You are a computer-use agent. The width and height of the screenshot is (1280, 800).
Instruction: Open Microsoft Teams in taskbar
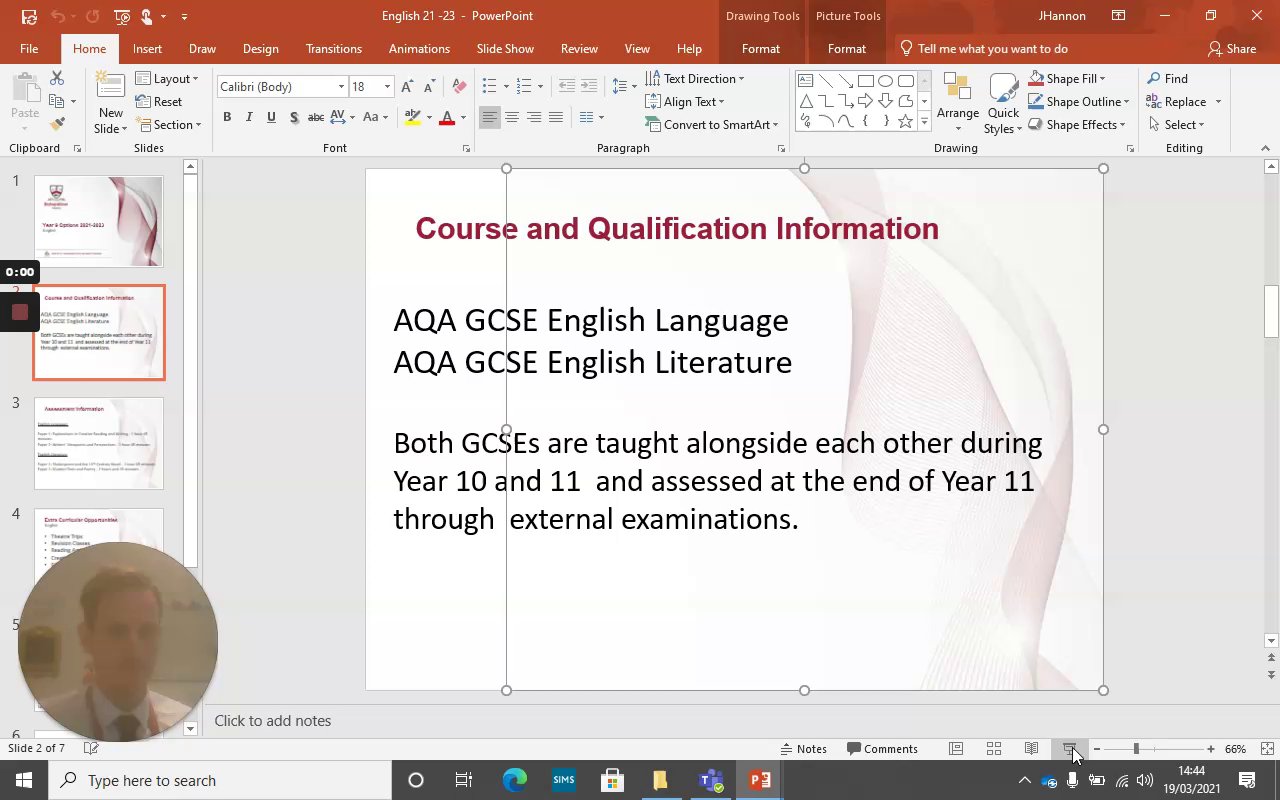pos(711,780)
